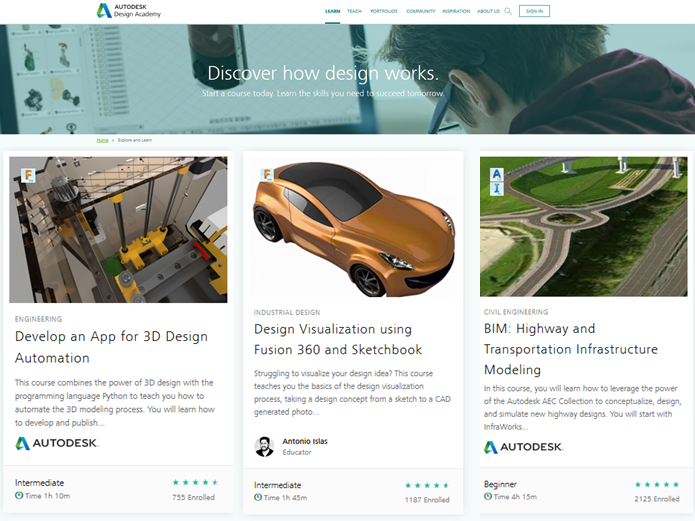Click the Beginner level label
Image resolution: width=695 pixels, height=521 pixels.
[x=500, y=484]
